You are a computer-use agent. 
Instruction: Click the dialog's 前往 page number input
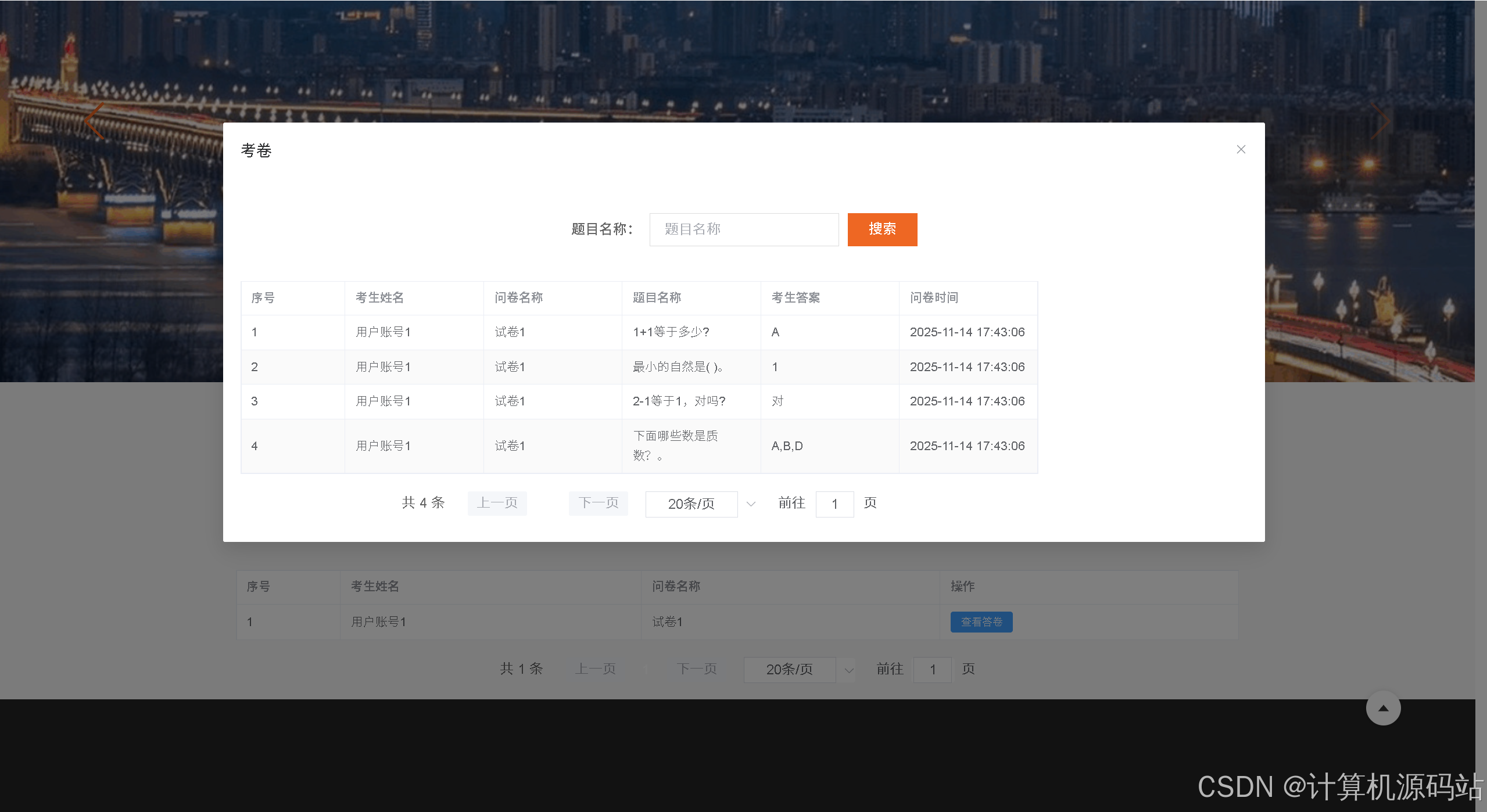click(x=834, y=504)
